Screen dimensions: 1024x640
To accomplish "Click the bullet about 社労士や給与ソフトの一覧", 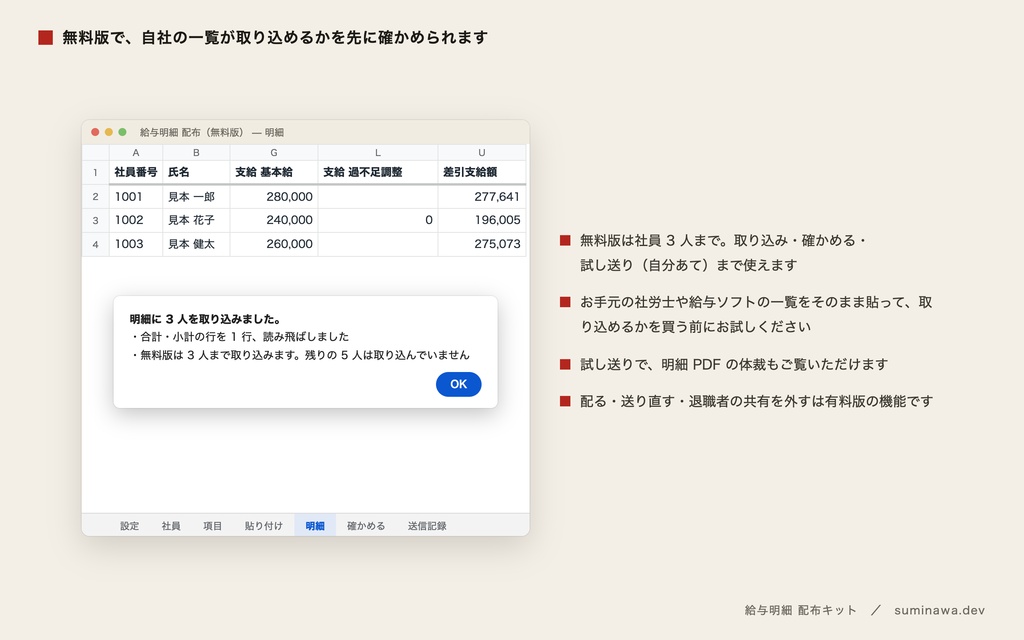I will pyautogui.click(x=756, y=315).
